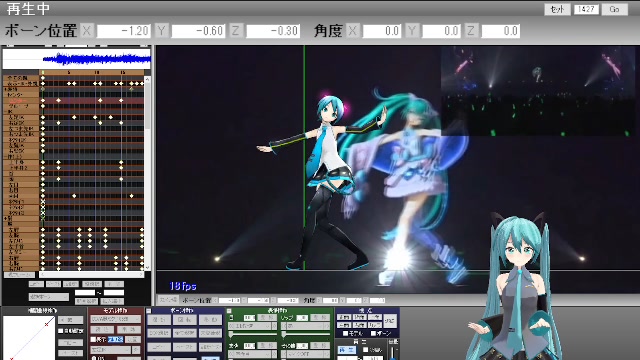Select the 右足IK bone row
Screen dimensions: 640x360
coord(21,123)
